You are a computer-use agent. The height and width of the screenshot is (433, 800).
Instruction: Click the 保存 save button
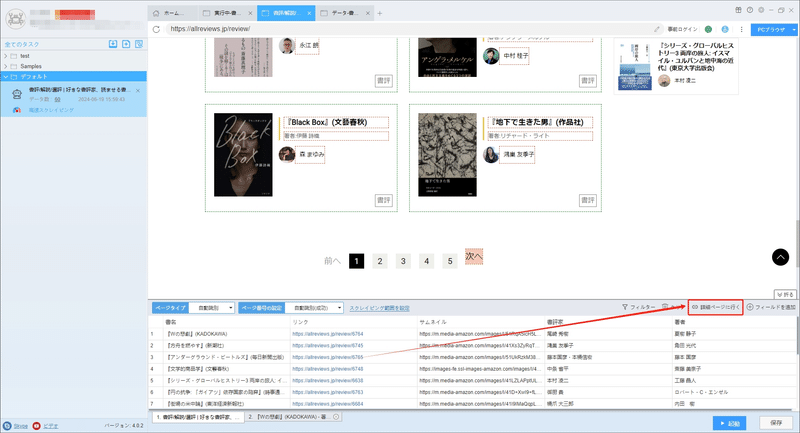pos(776,423)
